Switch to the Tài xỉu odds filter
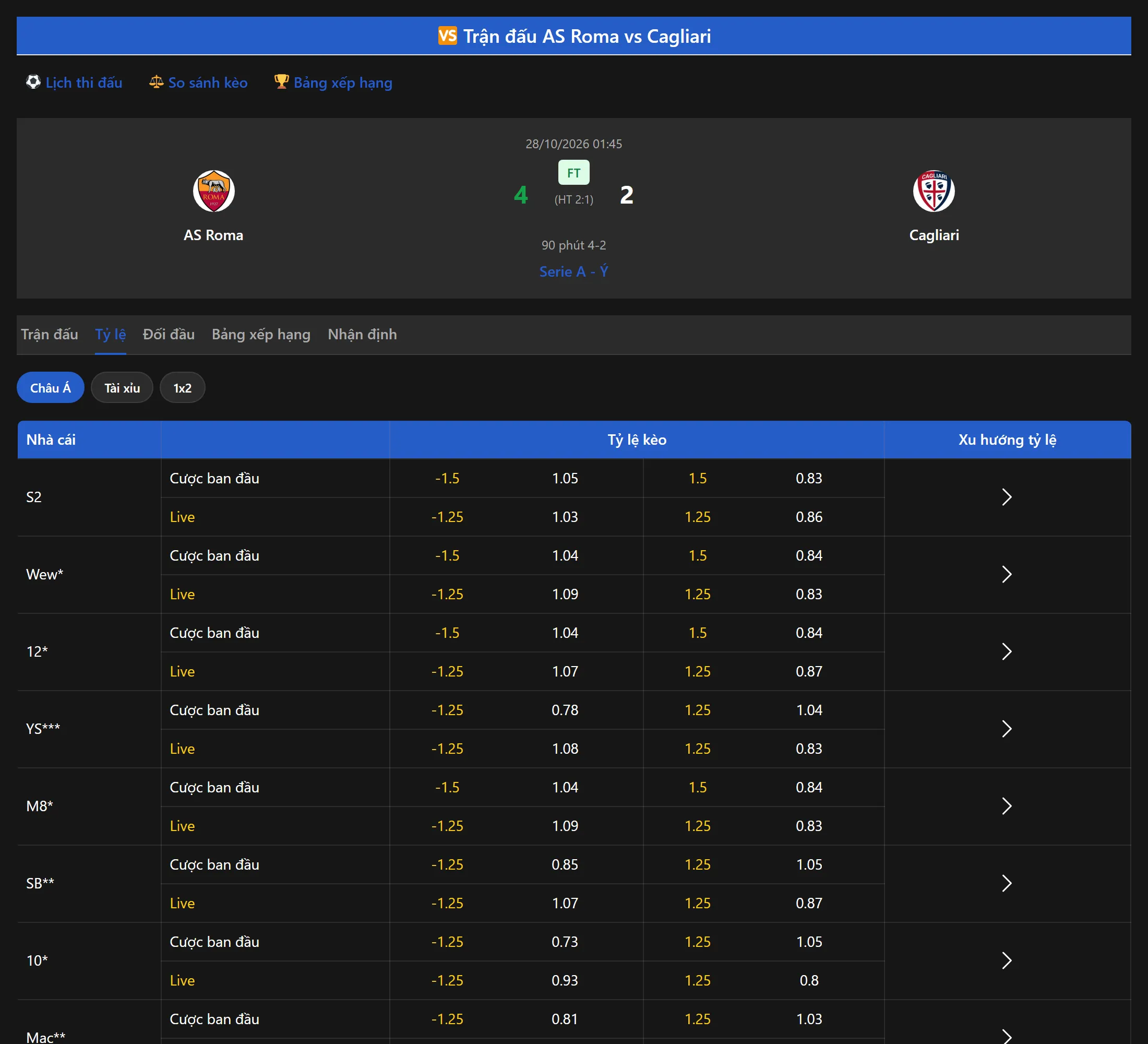 pos(122,388)
